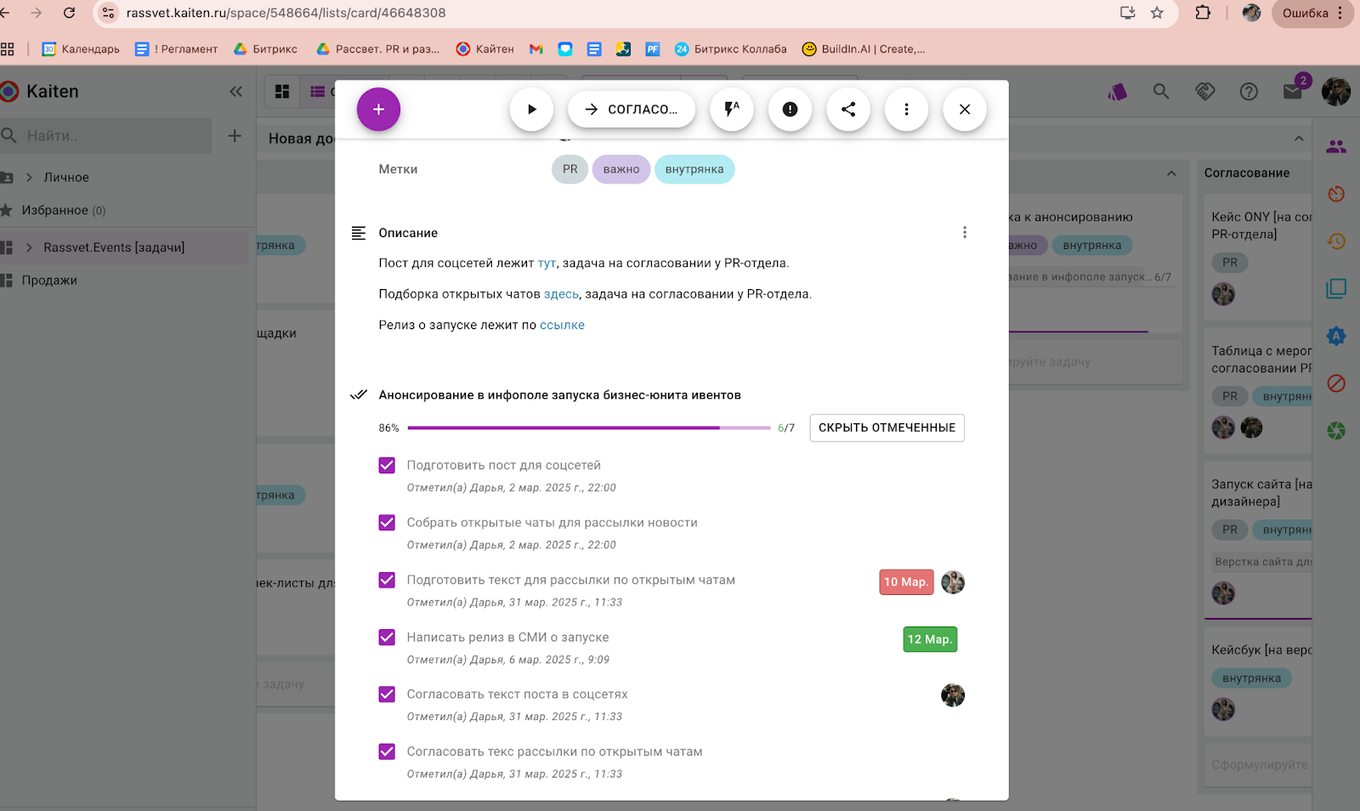Follow the 'ссылке' link in description
1360x811 pixels.
pos(562,325)
